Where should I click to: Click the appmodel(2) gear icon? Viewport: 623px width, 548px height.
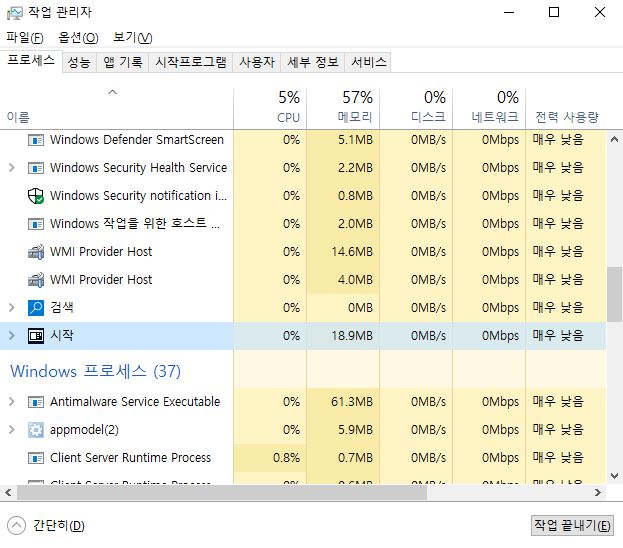coord(36,430)
